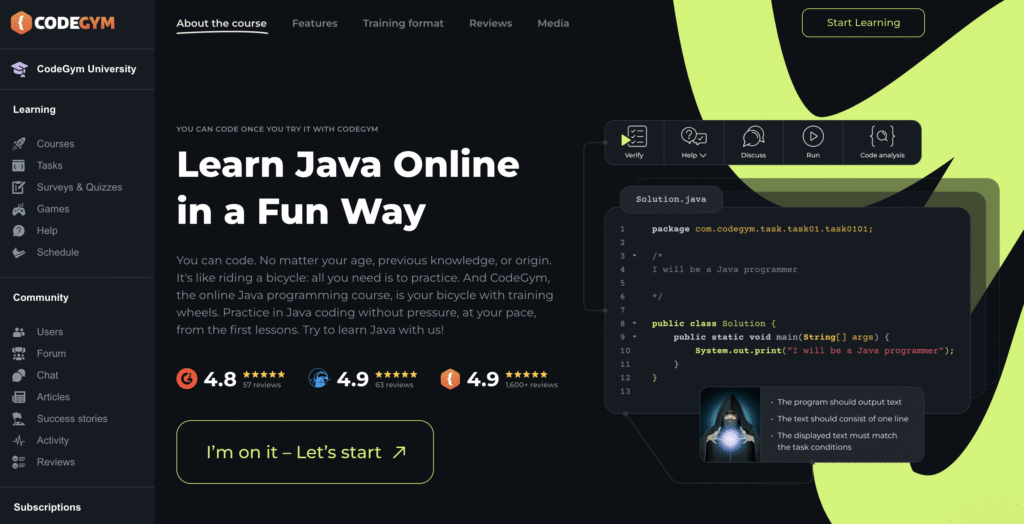The image size is (1024, 524).
Task: Click the Users people icon
Action: coord(19,332)
